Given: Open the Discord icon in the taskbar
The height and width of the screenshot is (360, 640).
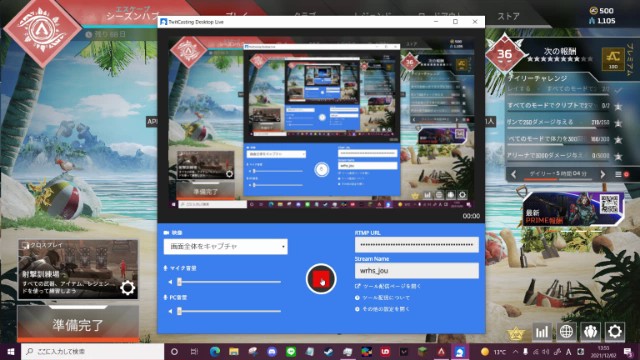Looking at the screenshot, I should click(272, 351).
